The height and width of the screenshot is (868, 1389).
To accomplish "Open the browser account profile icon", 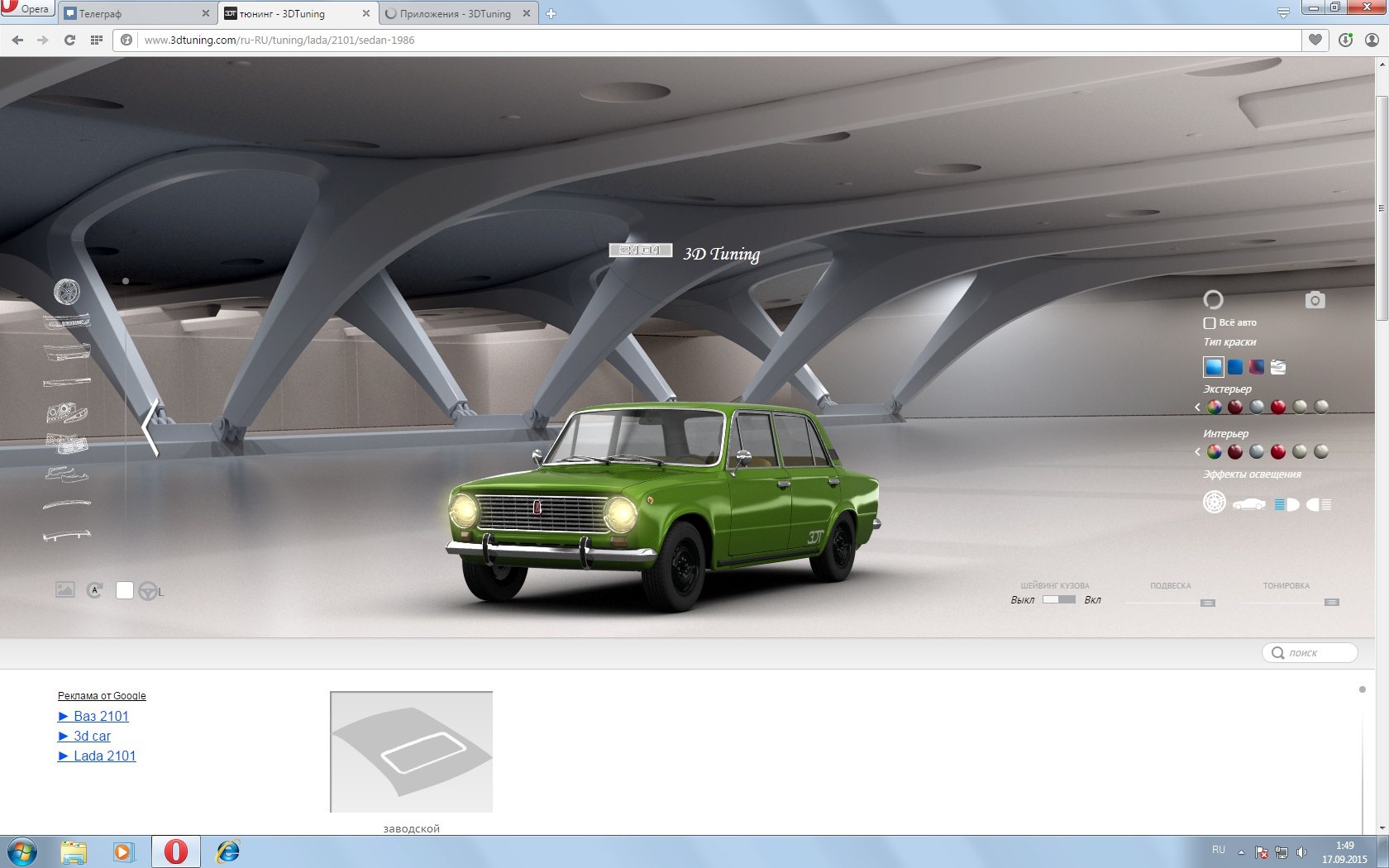I will pyautogui.click(x=1371, y=40).
